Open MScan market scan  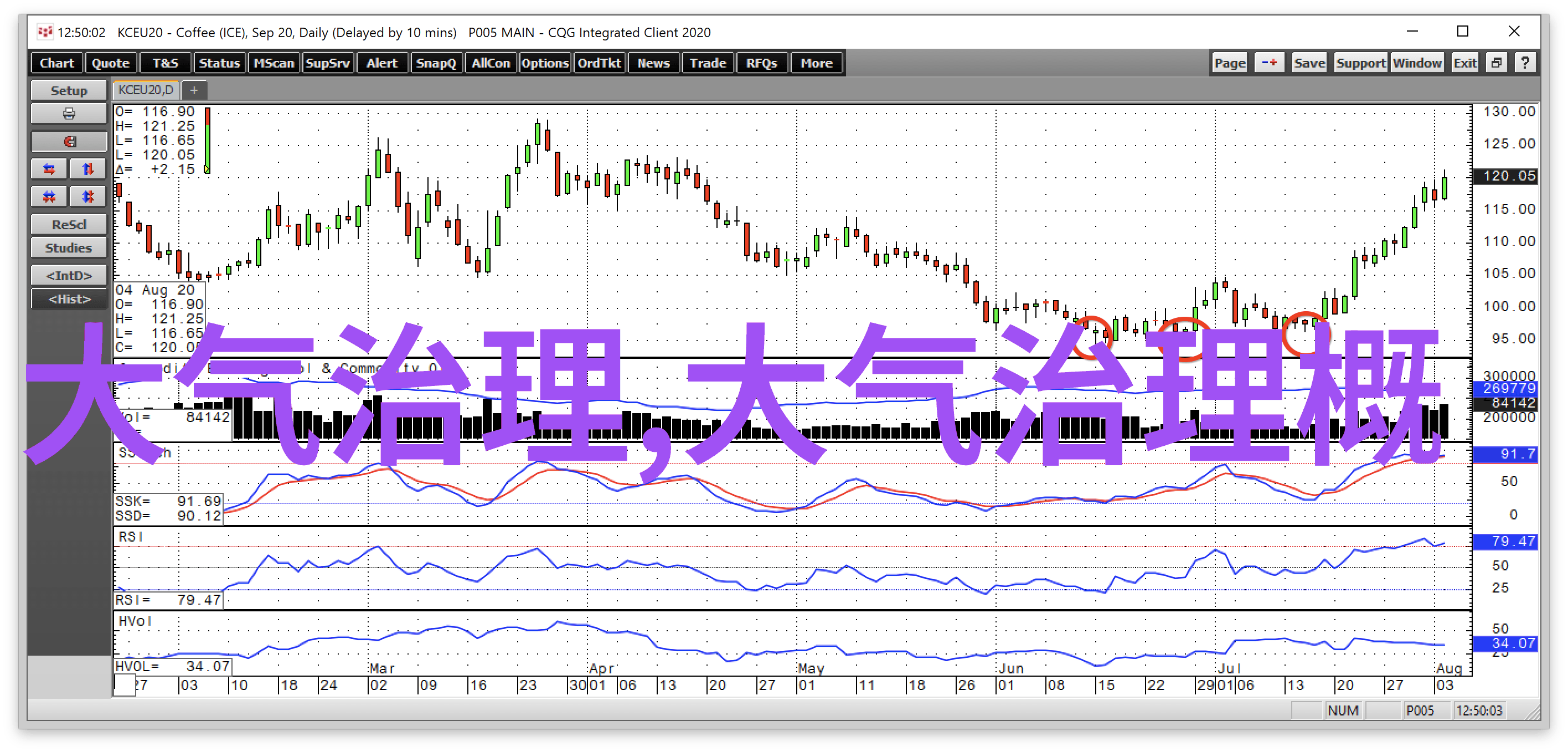(x=274, y=63)
